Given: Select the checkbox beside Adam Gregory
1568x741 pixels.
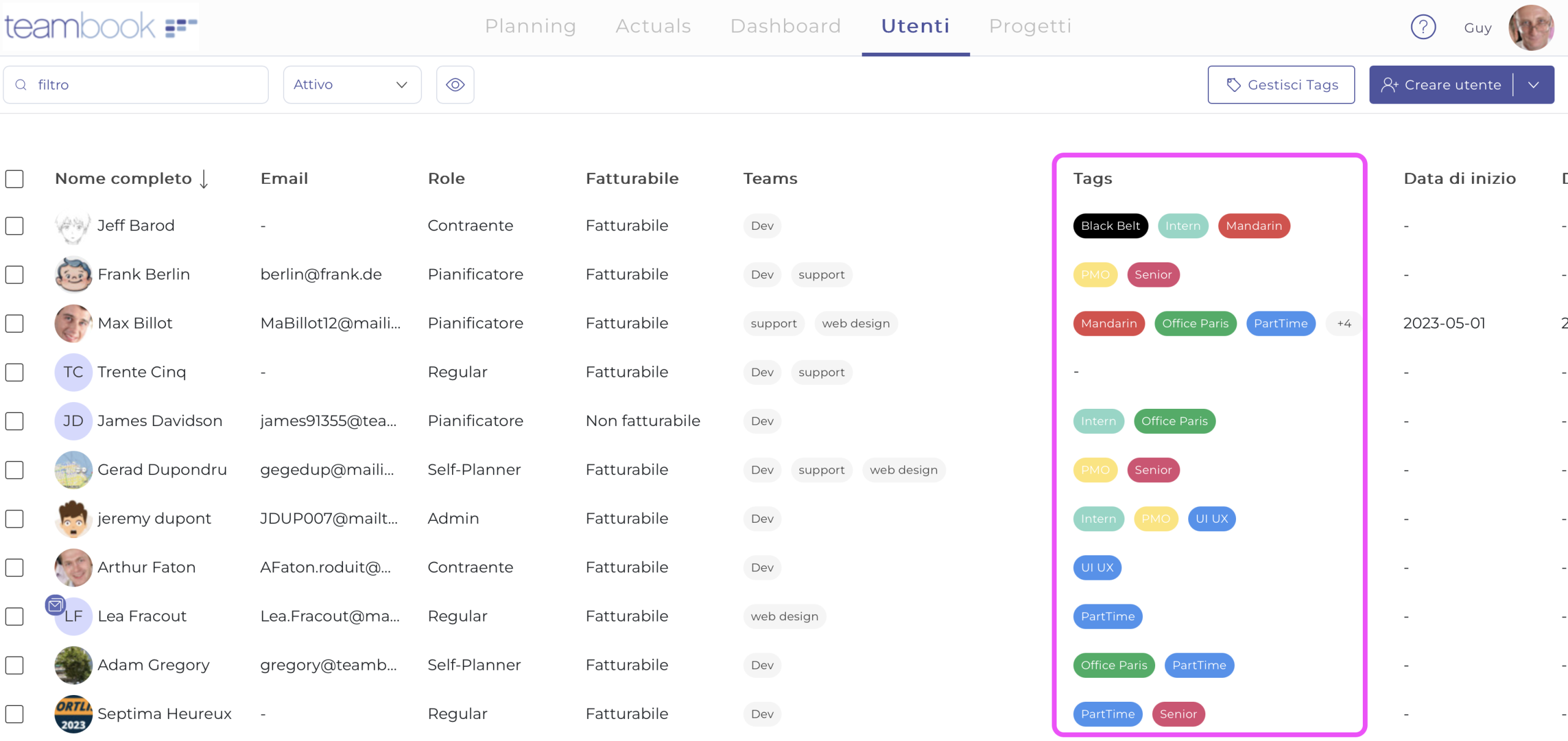Looking at the screenshot, I should tap(15, 665).
